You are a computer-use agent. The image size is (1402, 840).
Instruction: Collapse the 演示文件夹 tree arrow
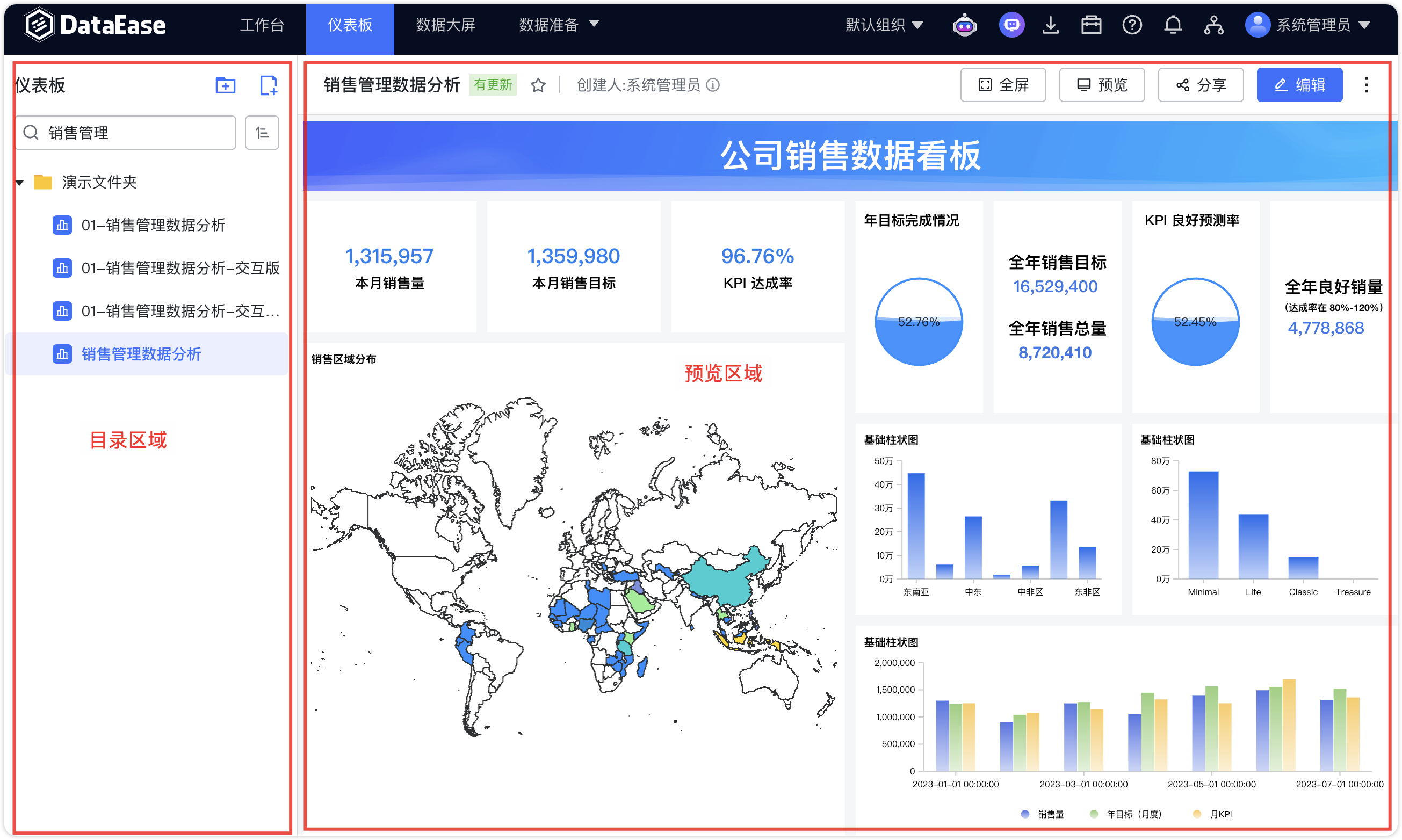[x=20, y=182]
